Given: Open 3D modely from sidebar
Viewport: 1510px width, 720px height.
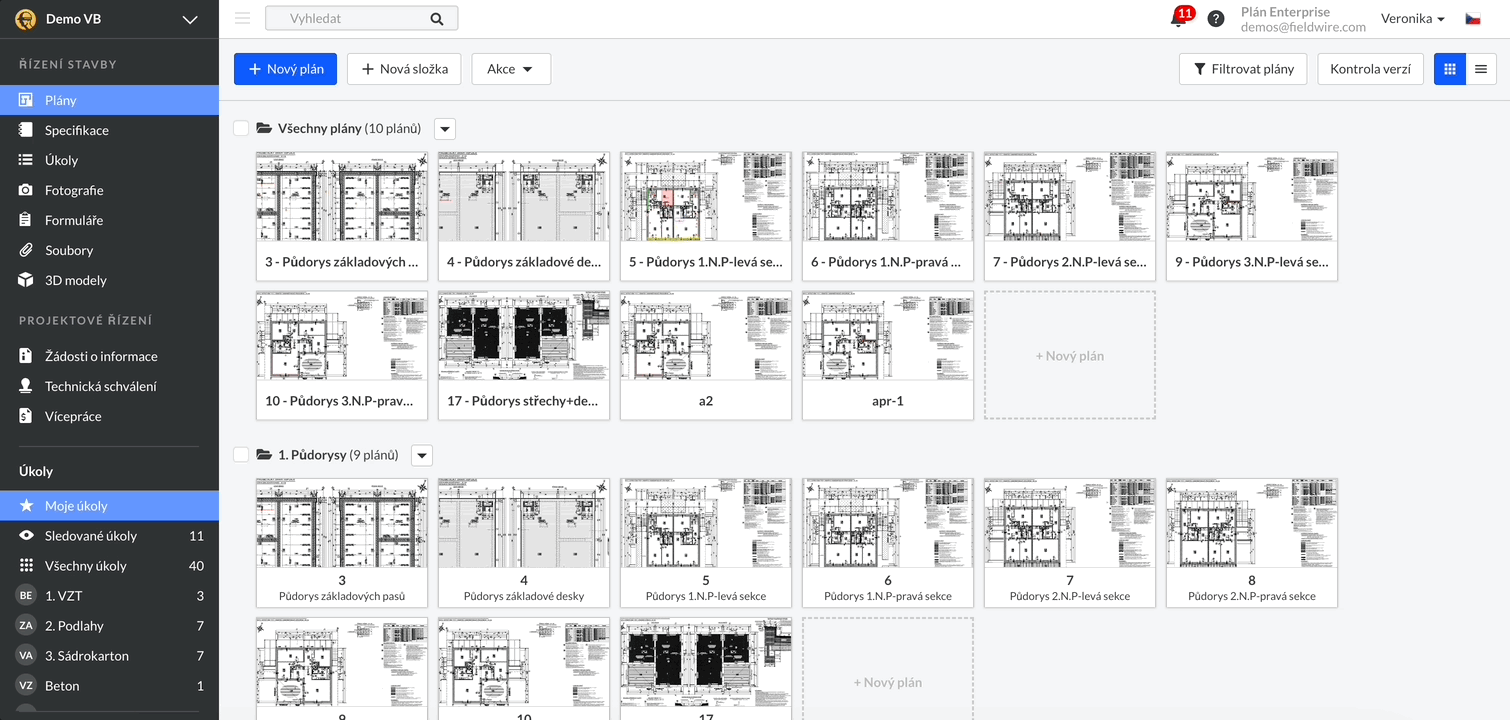Looking at the screenshot, I should click(x=75, y=280).
